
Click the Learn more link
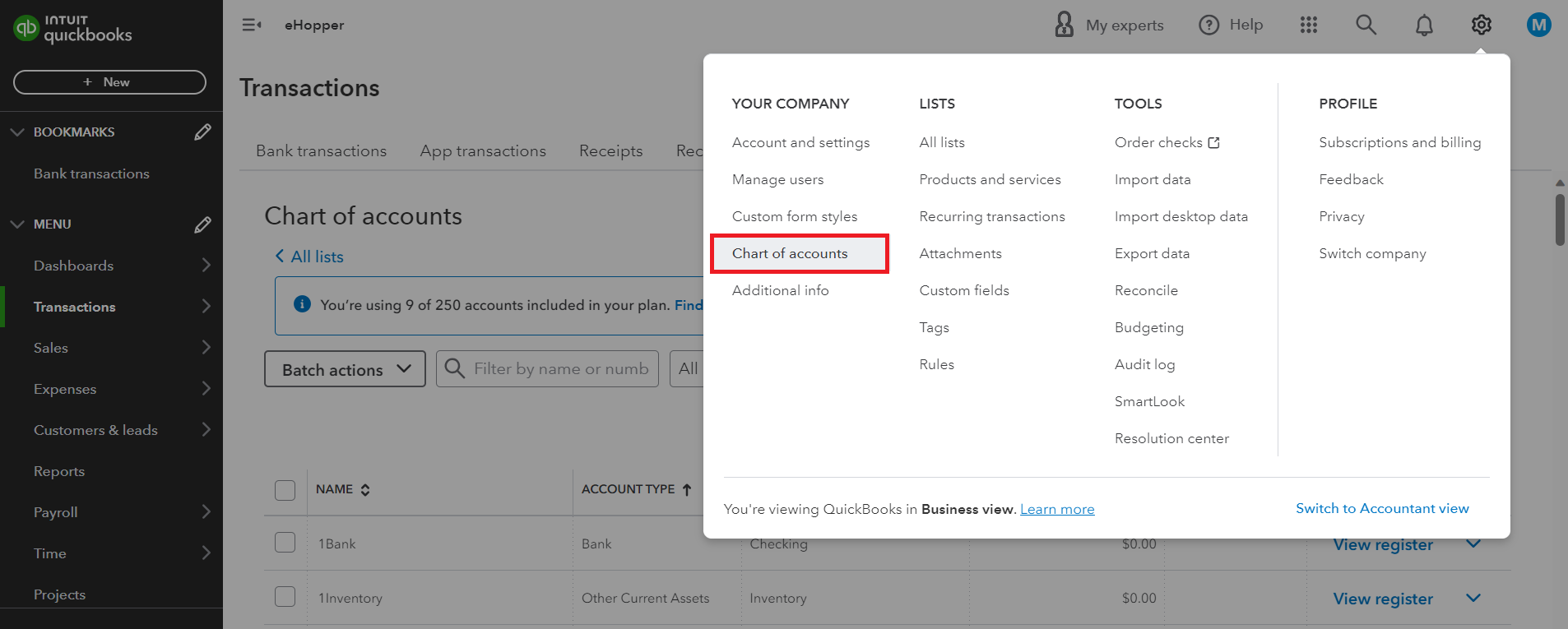pyautogui.click(x=1057, y=509)
